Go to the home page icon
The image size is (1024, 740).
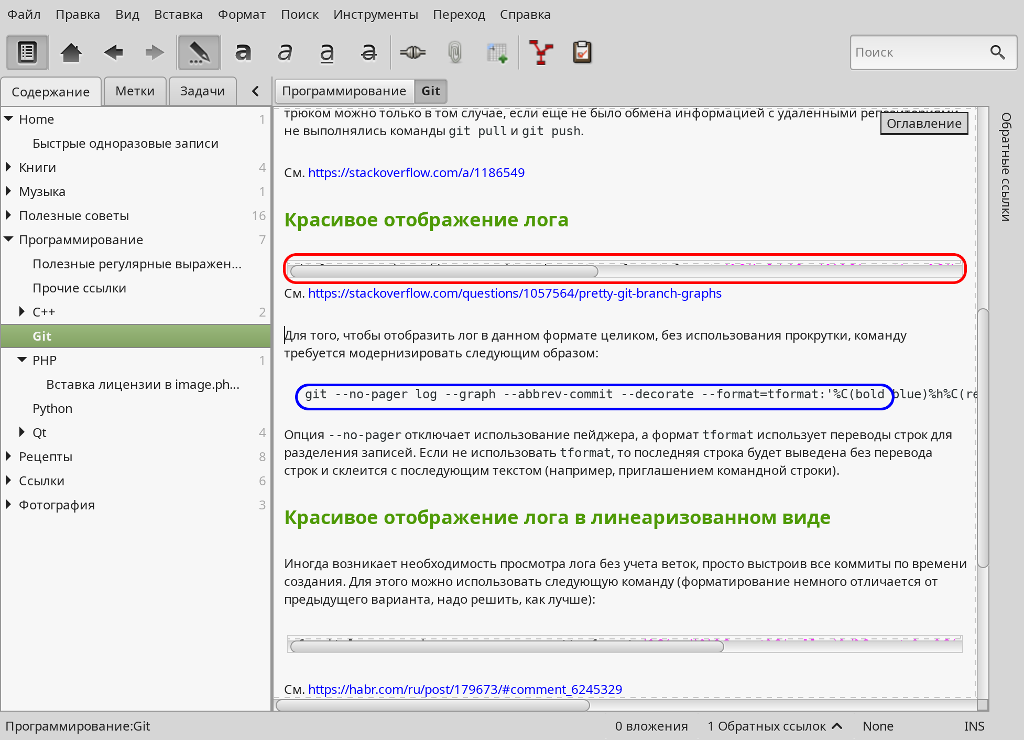click(71, 52)
